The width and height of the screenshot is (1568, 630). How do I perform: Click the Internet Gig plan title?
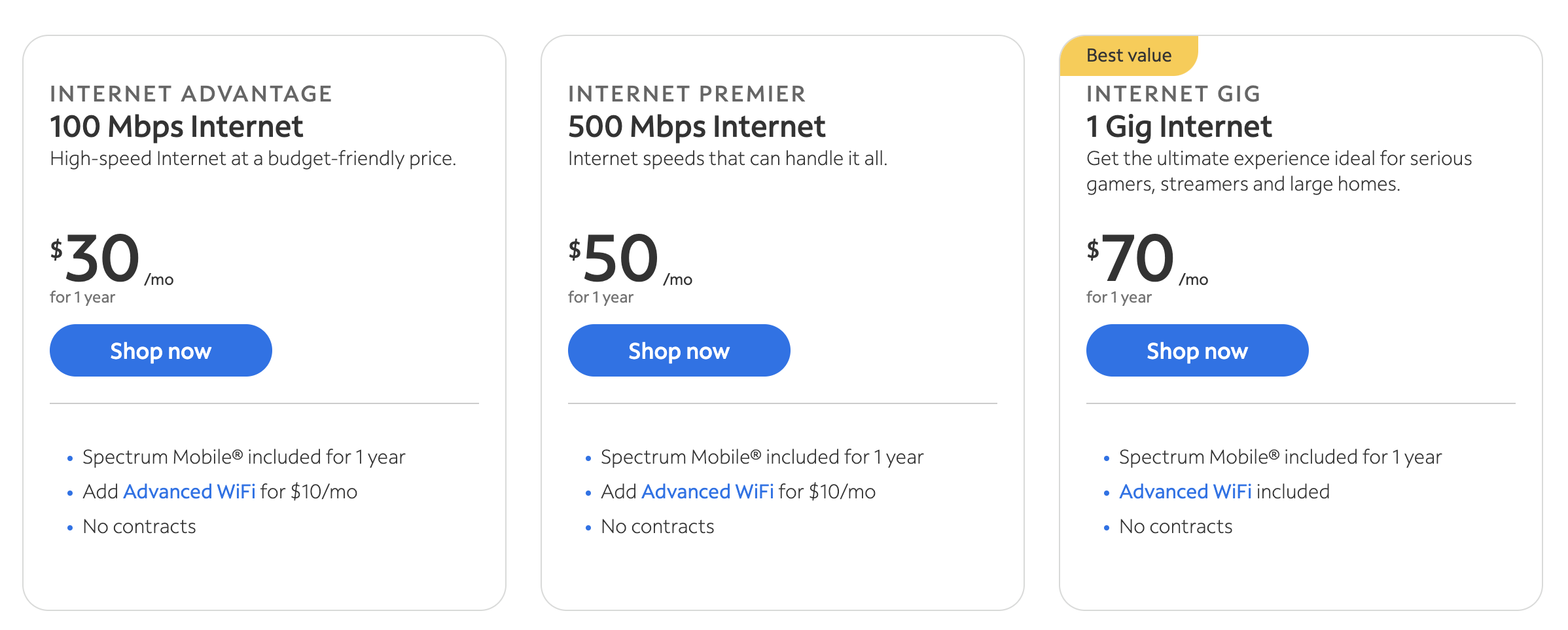click(1173, 94)
